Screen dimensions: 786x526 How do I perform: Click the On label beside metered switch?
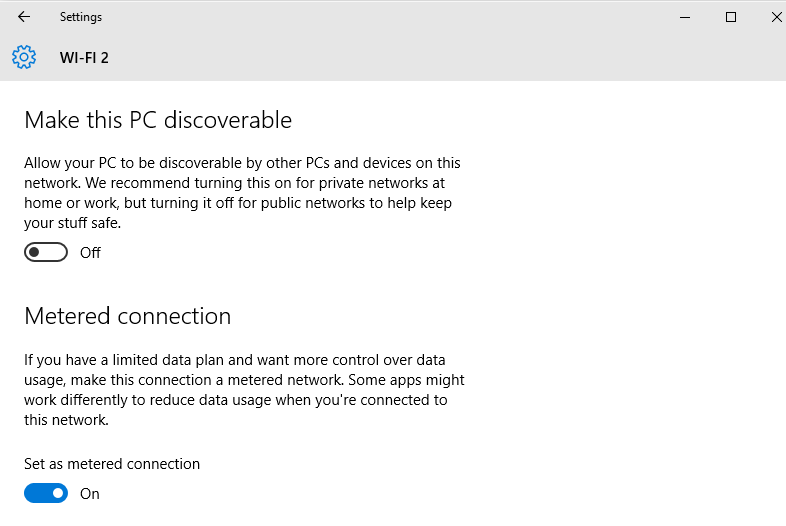point(90,494)
